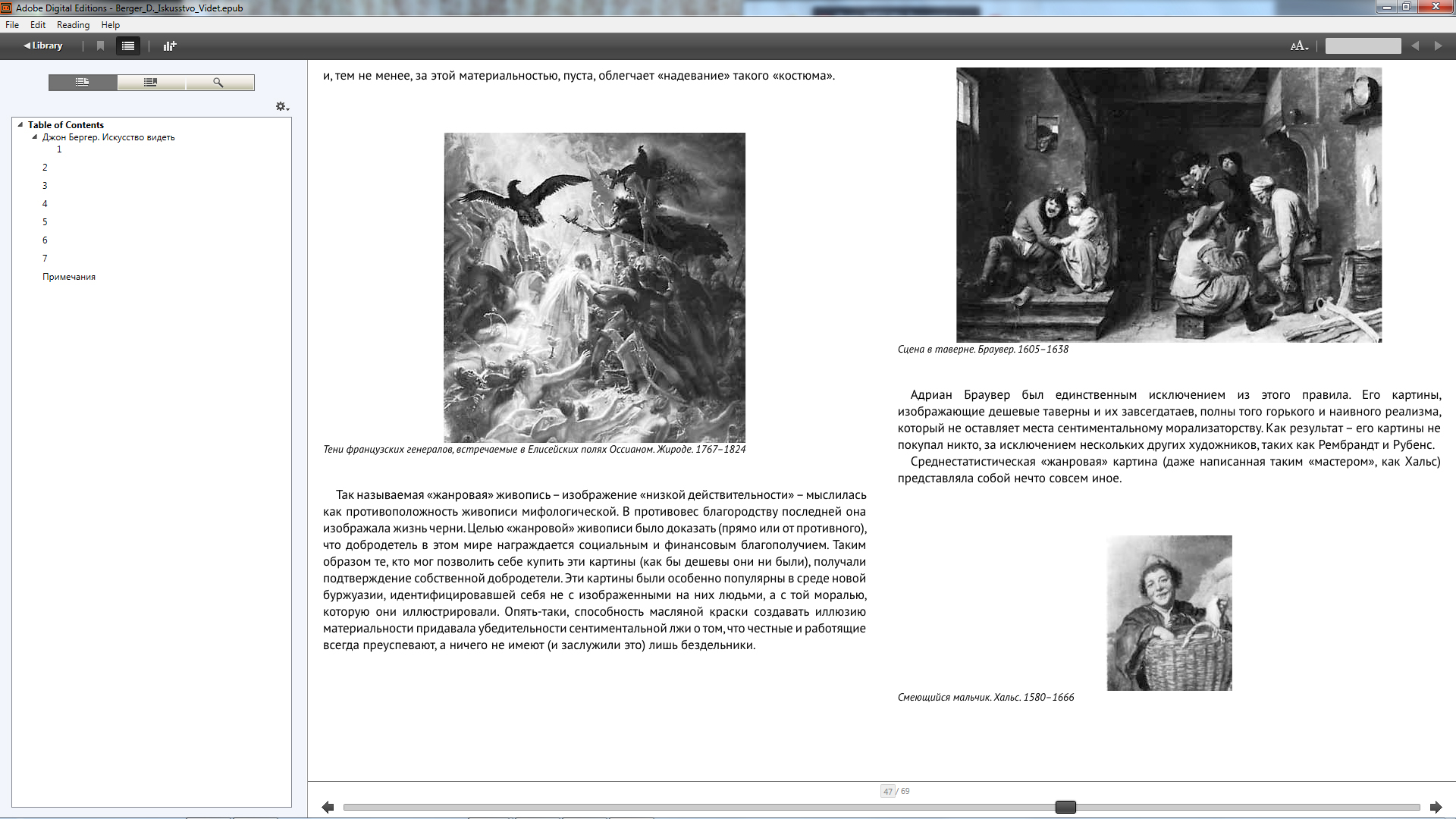The image size is (1456, 819).
Task: Restore down the application window
Action: [1406, 7]
